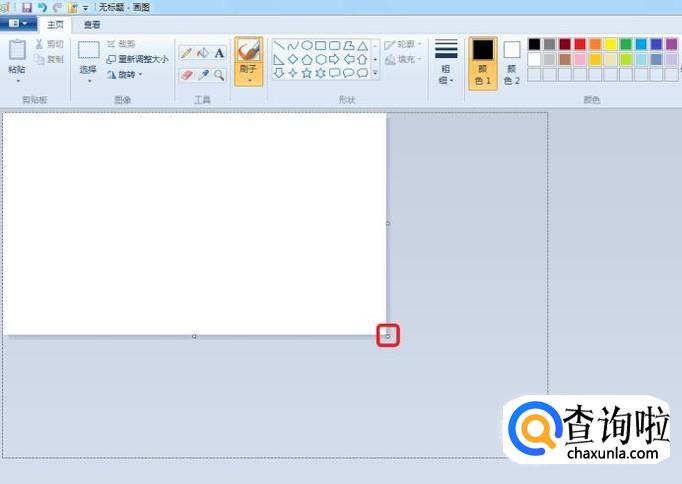Screen dimensions: 682x484
Task: Select the Color picker eyedropper tool
Action: pos(203,75)
